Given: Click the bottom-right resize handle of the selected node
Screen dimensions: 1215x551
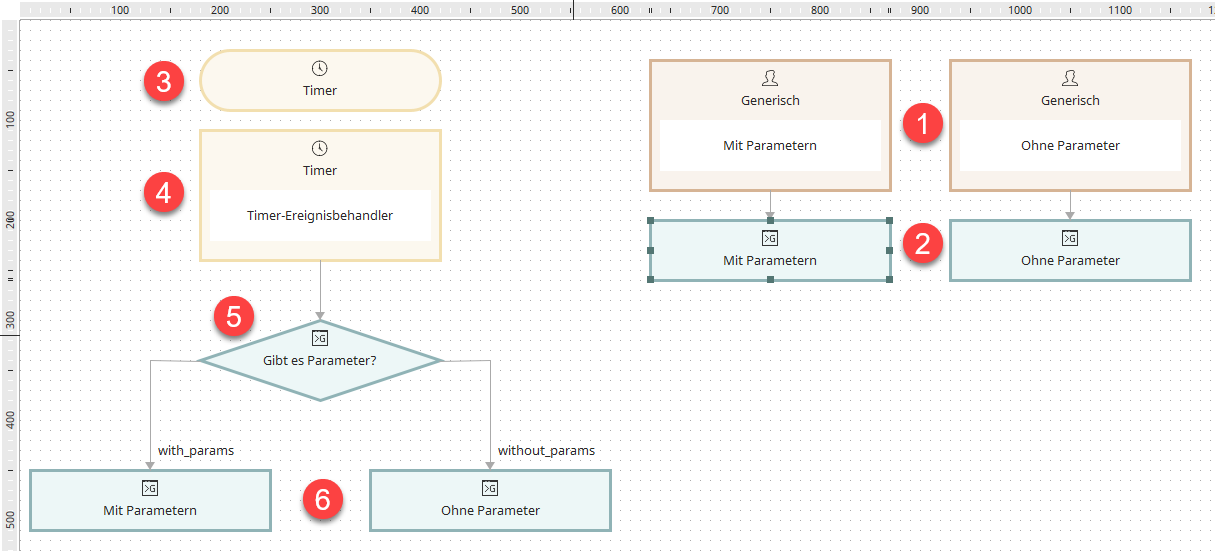Looking at the screenshot, I should tap(890, 280).
